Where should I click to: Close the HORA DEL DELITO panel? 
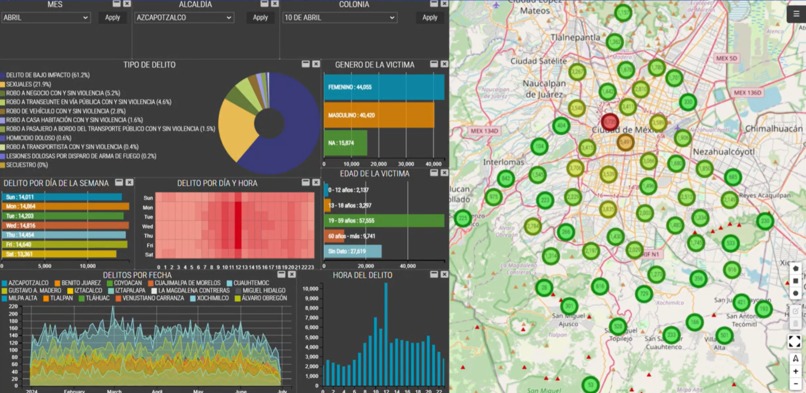(444, 275)
